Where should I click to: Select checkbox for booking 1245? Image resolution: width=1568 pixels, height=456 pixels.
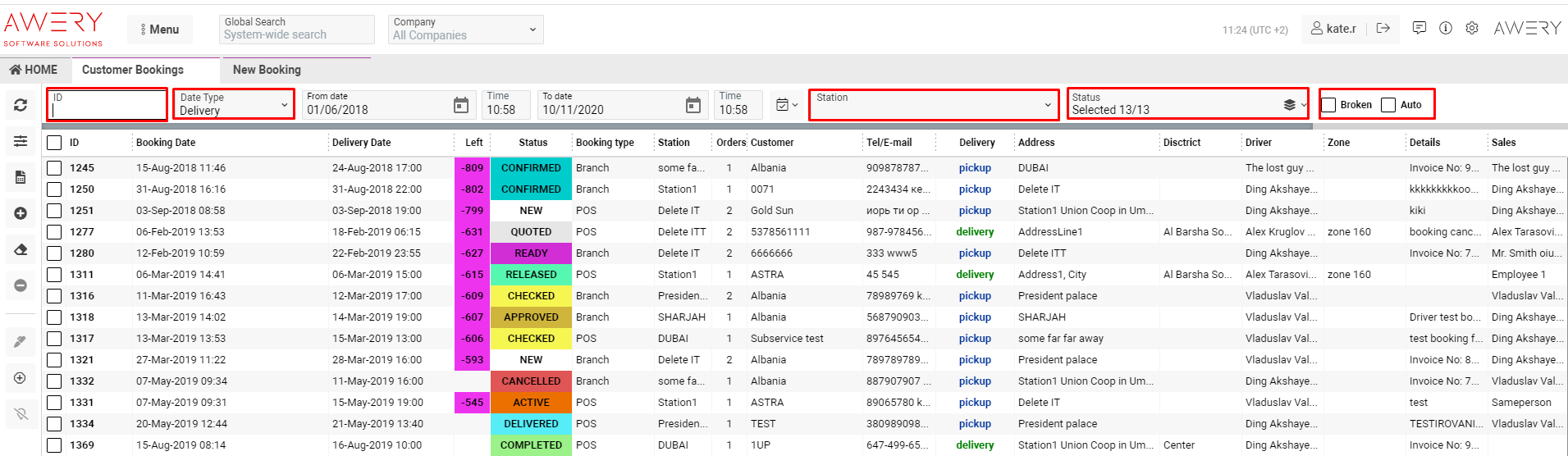54,168
